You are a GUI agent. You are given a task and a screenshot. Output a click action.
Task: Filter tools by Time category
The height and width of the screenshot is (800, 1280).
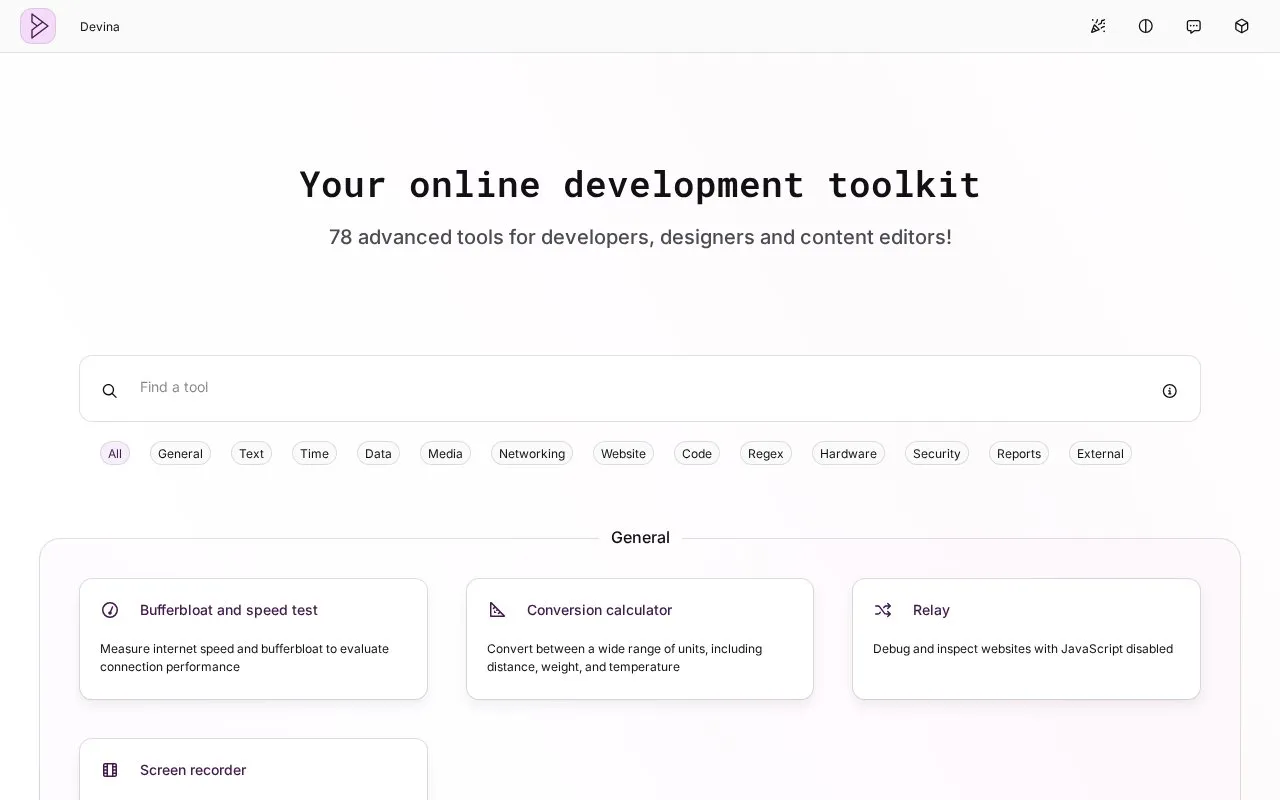314,454
